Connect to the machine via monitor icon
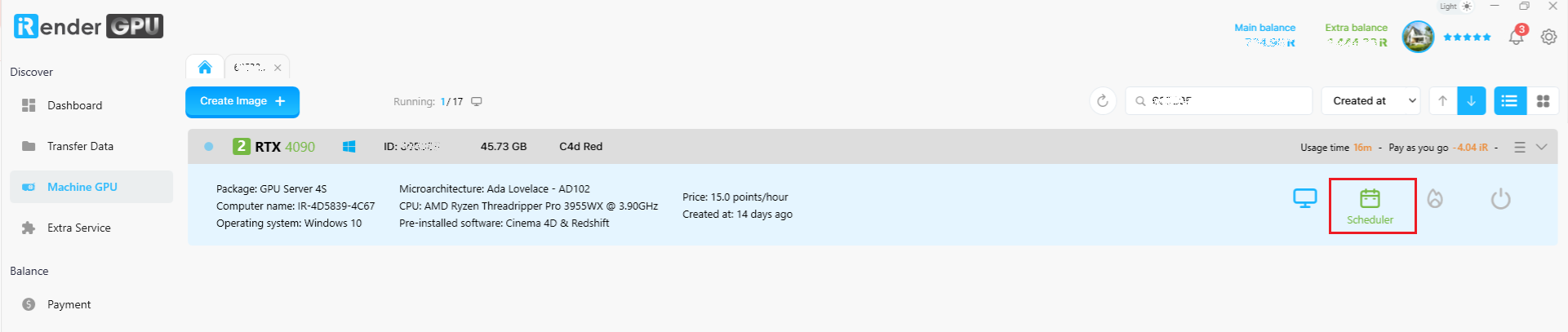Image resolution: width=1568 pixels, height=332 pixels. [1305, 198]
